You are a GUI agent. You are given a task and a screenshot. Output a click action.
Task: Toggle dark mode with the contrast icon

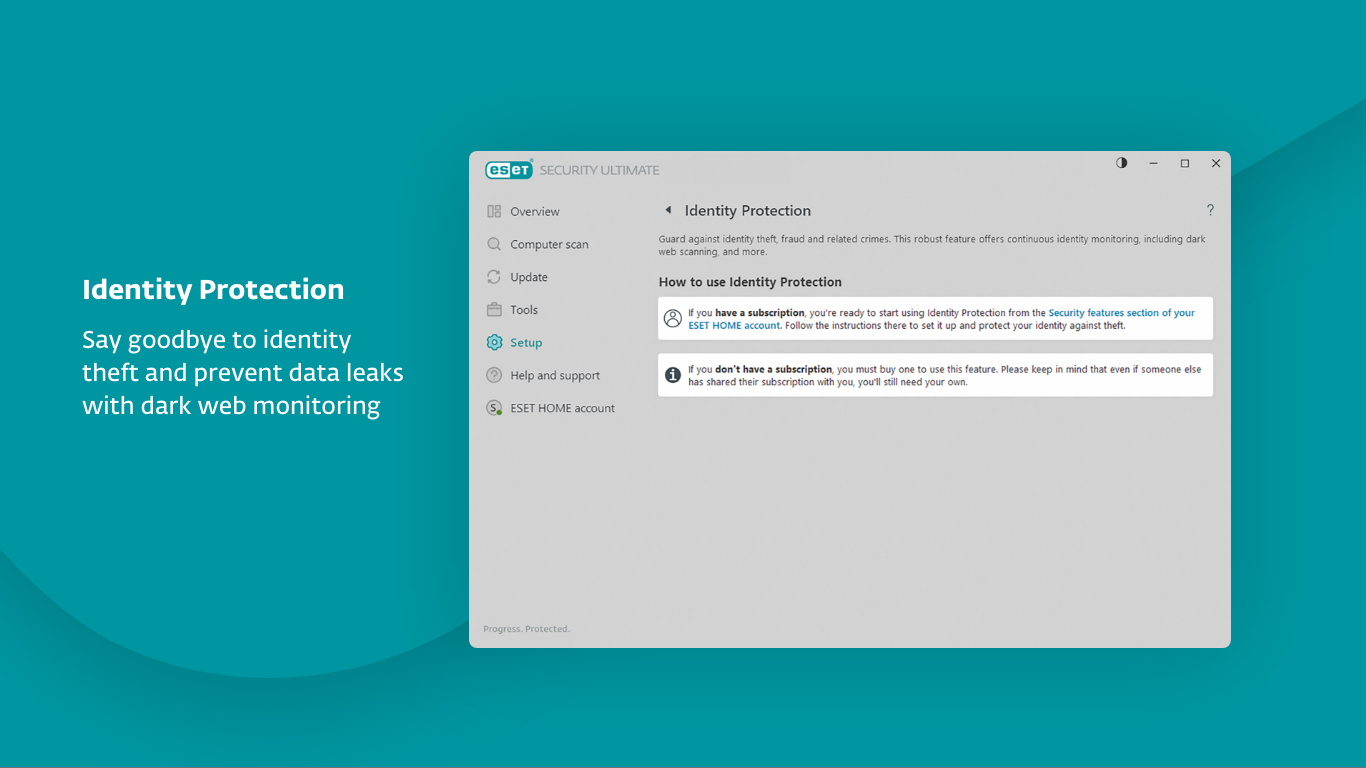(1121, 162)
